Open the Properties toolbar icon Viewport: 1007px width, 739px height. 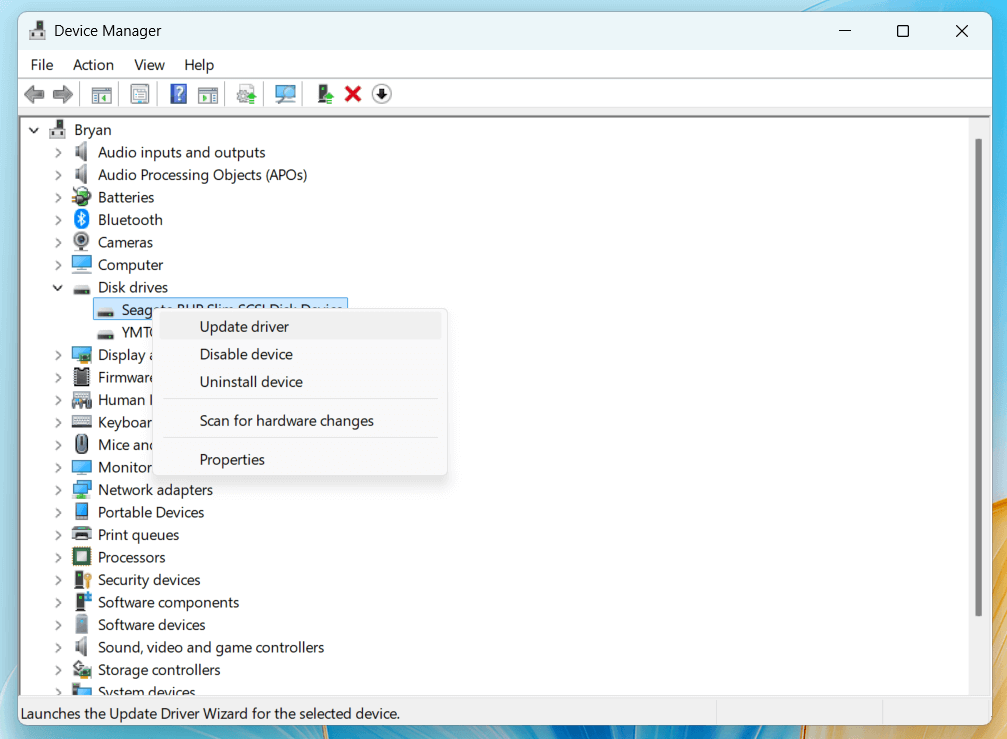[x=139, y=93]
